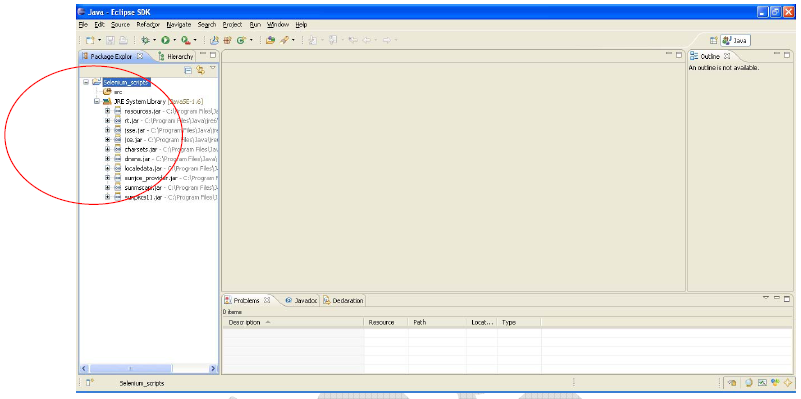Select the Java perspective button
The width and height of the screenshot is (801, 399).
point(736,41)
